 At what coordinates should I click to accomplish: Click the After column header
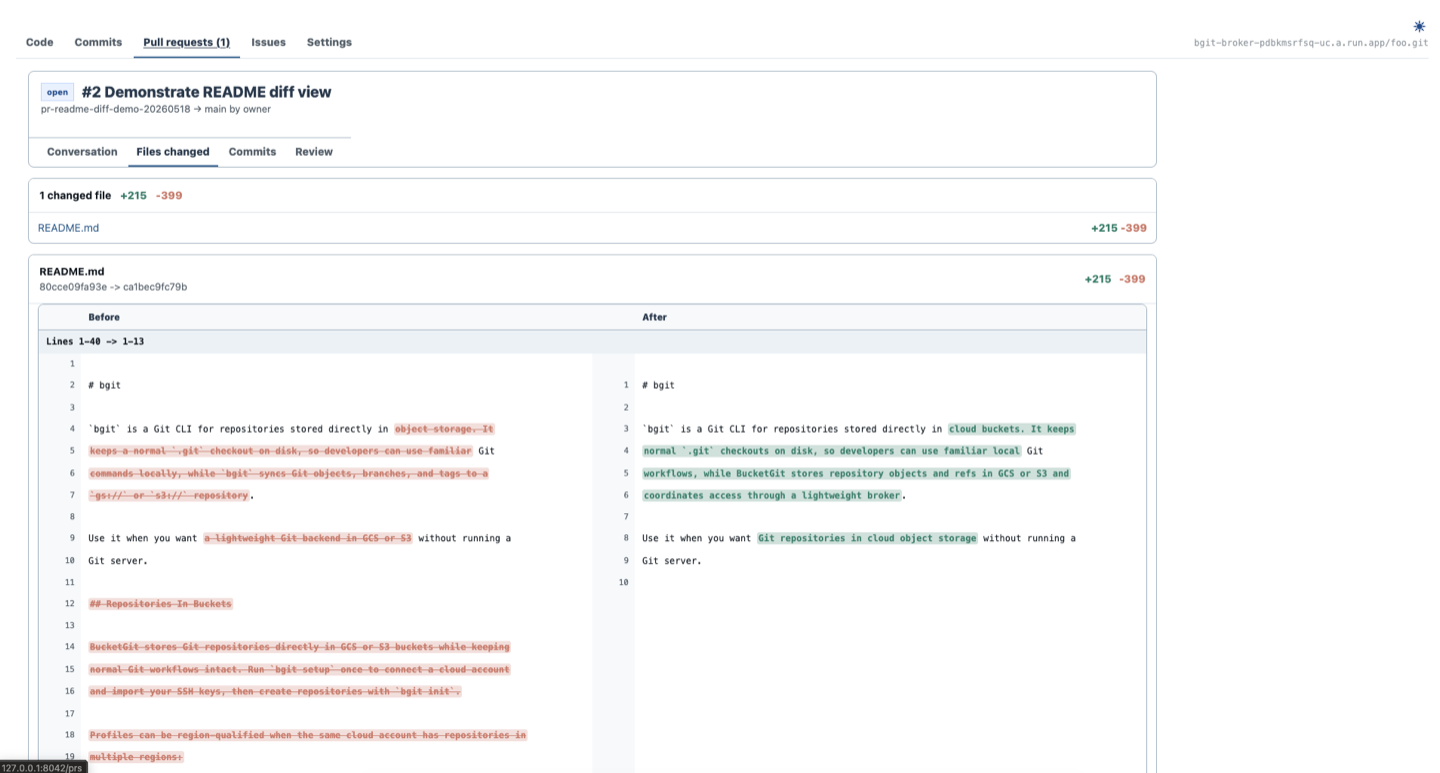pyautogui.click(x=654, y=317)
